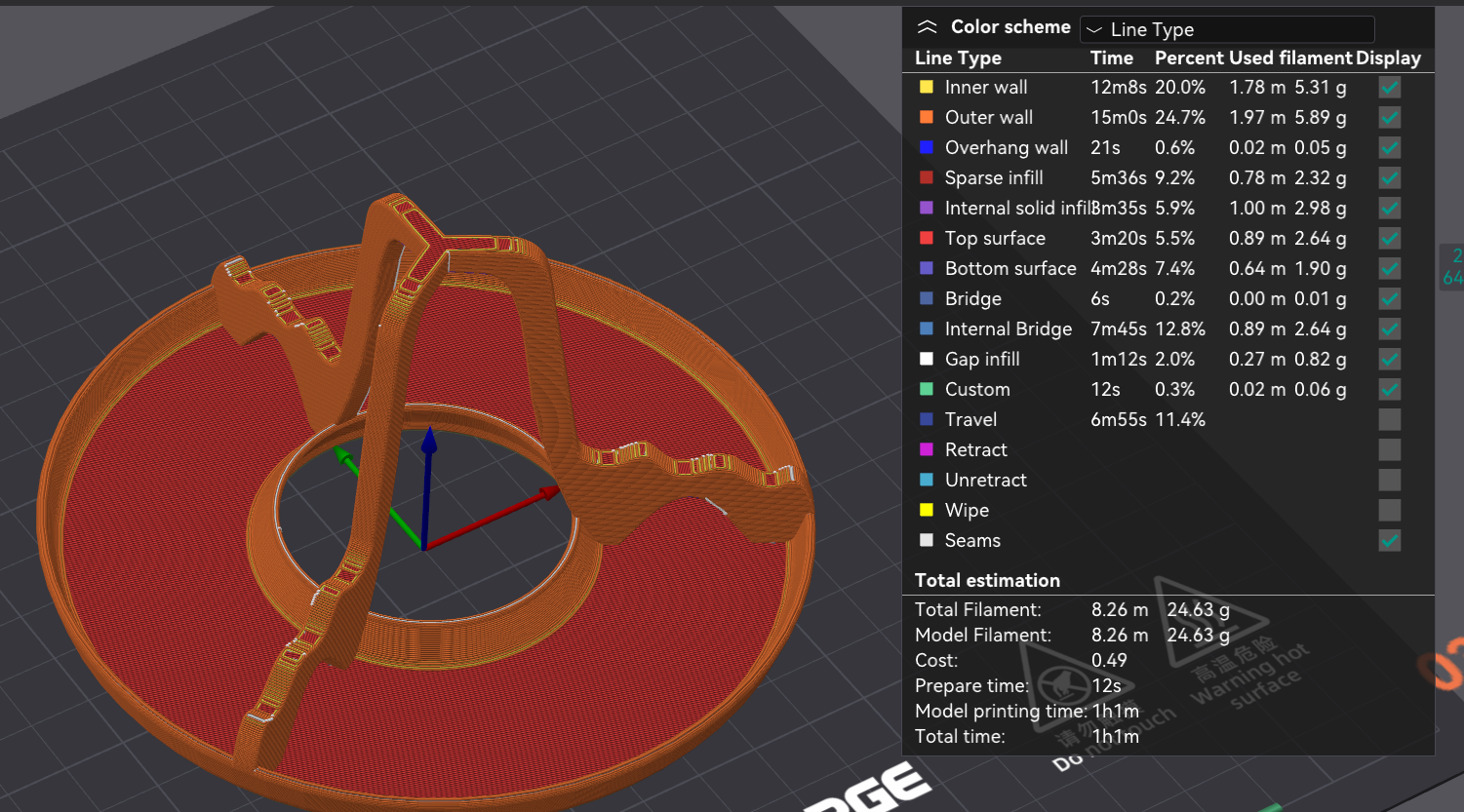Select the Overhang wall row label

tap(1007, 148)
